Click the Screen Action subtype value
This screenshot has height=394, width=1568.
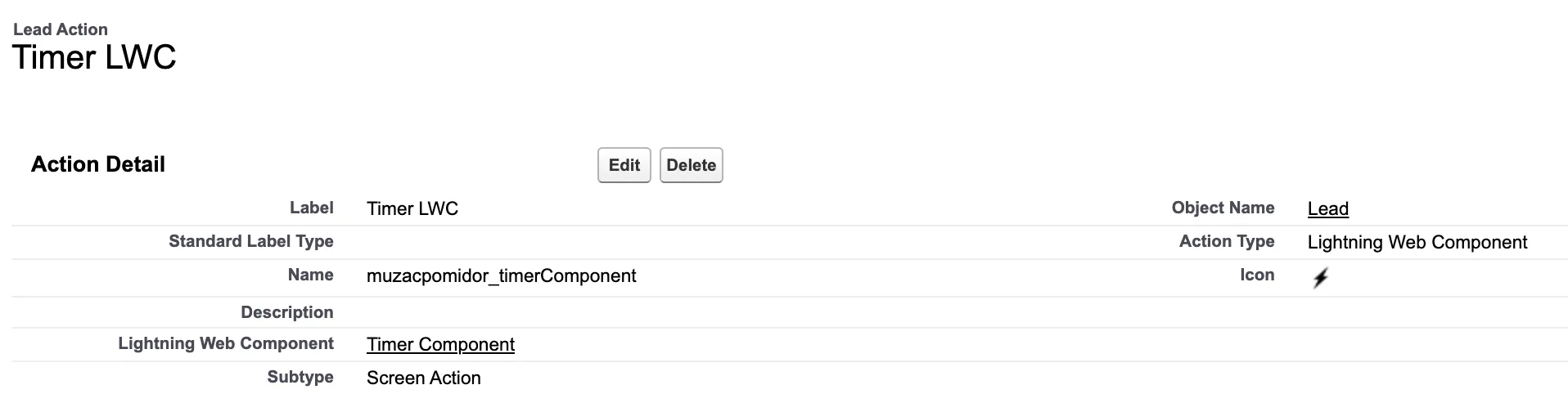click(423, 378)
